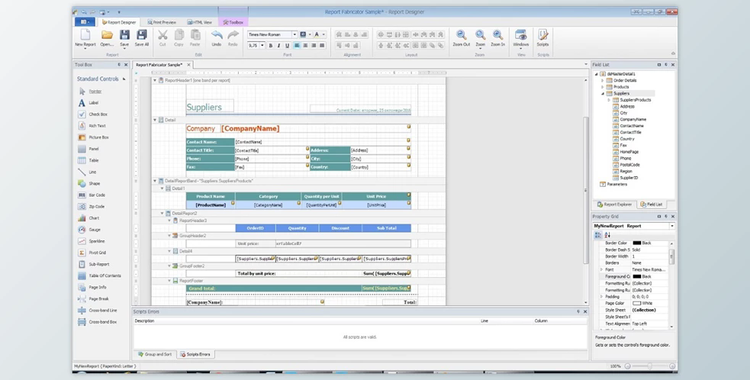Open the font size dropdown
Image resolution: width=750 pixels, height=380 pixels.
pyautogui.click(x=262, y=45)
